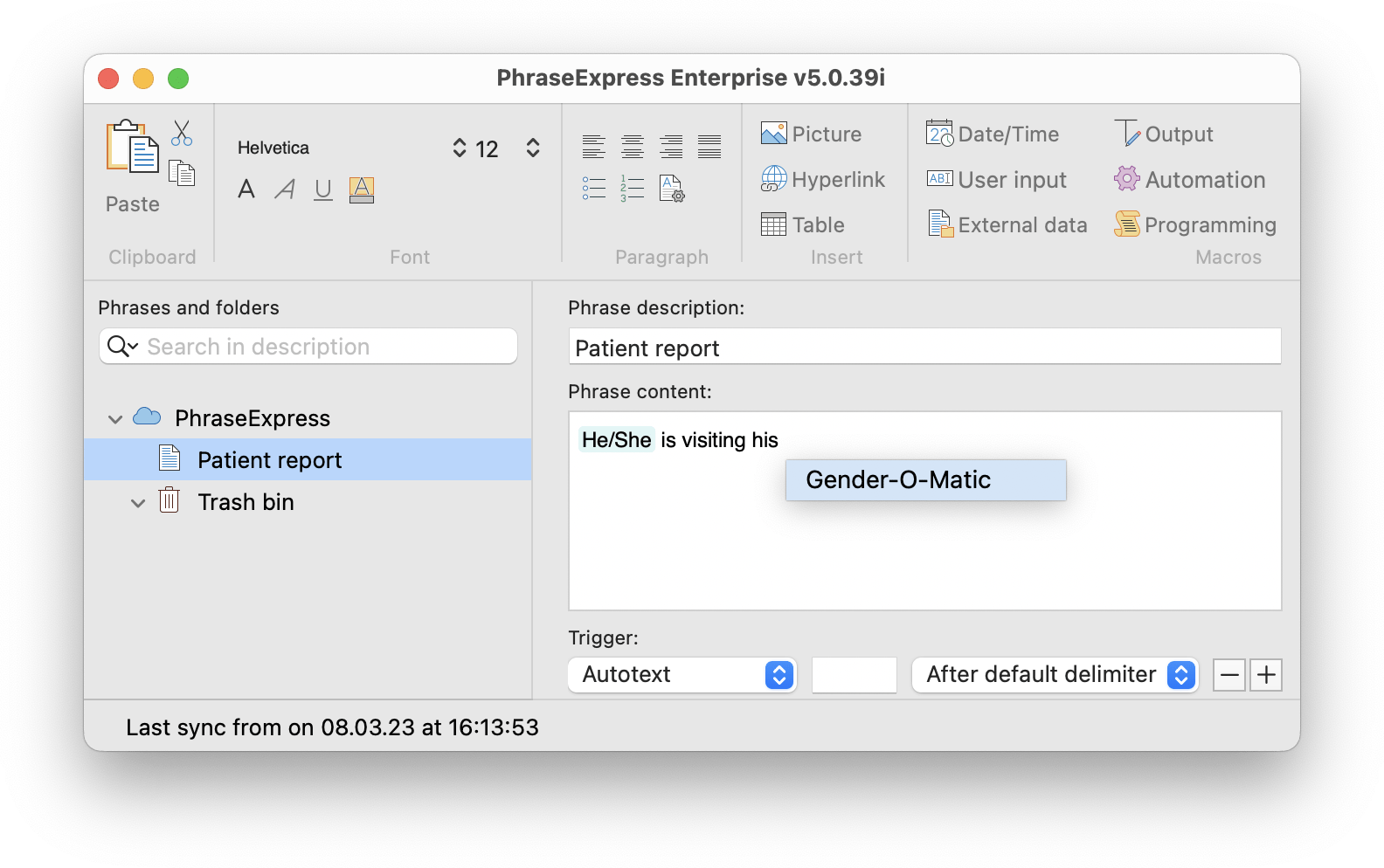This screenshot has height=868, width=1384.
Task: Align text left
Action: click(x=594, y=147)
